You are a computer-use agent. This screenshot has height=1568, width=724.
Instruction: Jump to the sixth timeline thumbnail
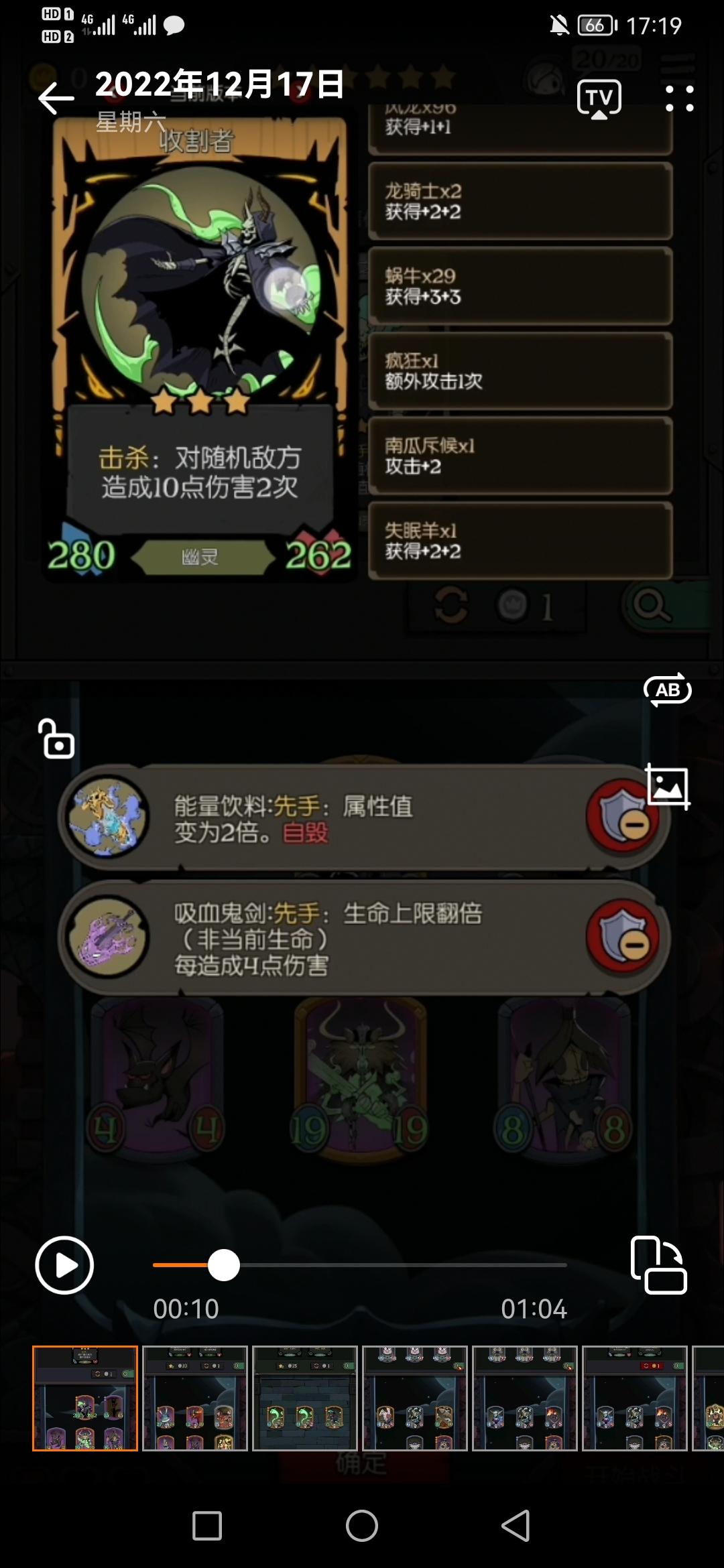click(635, 1398)
